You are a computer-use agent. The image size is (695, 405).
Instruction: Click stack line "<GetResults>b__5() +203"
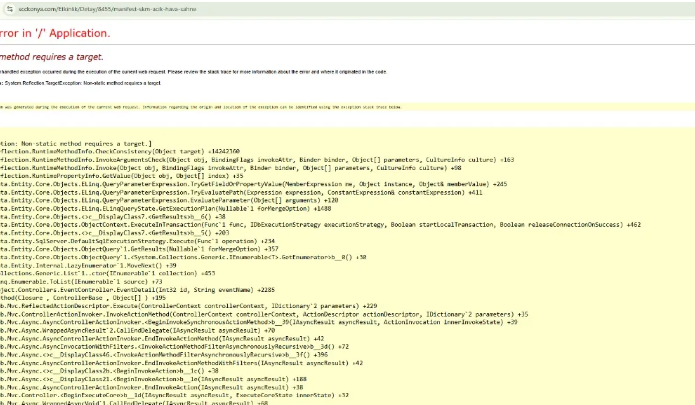[x=114, y=233]
